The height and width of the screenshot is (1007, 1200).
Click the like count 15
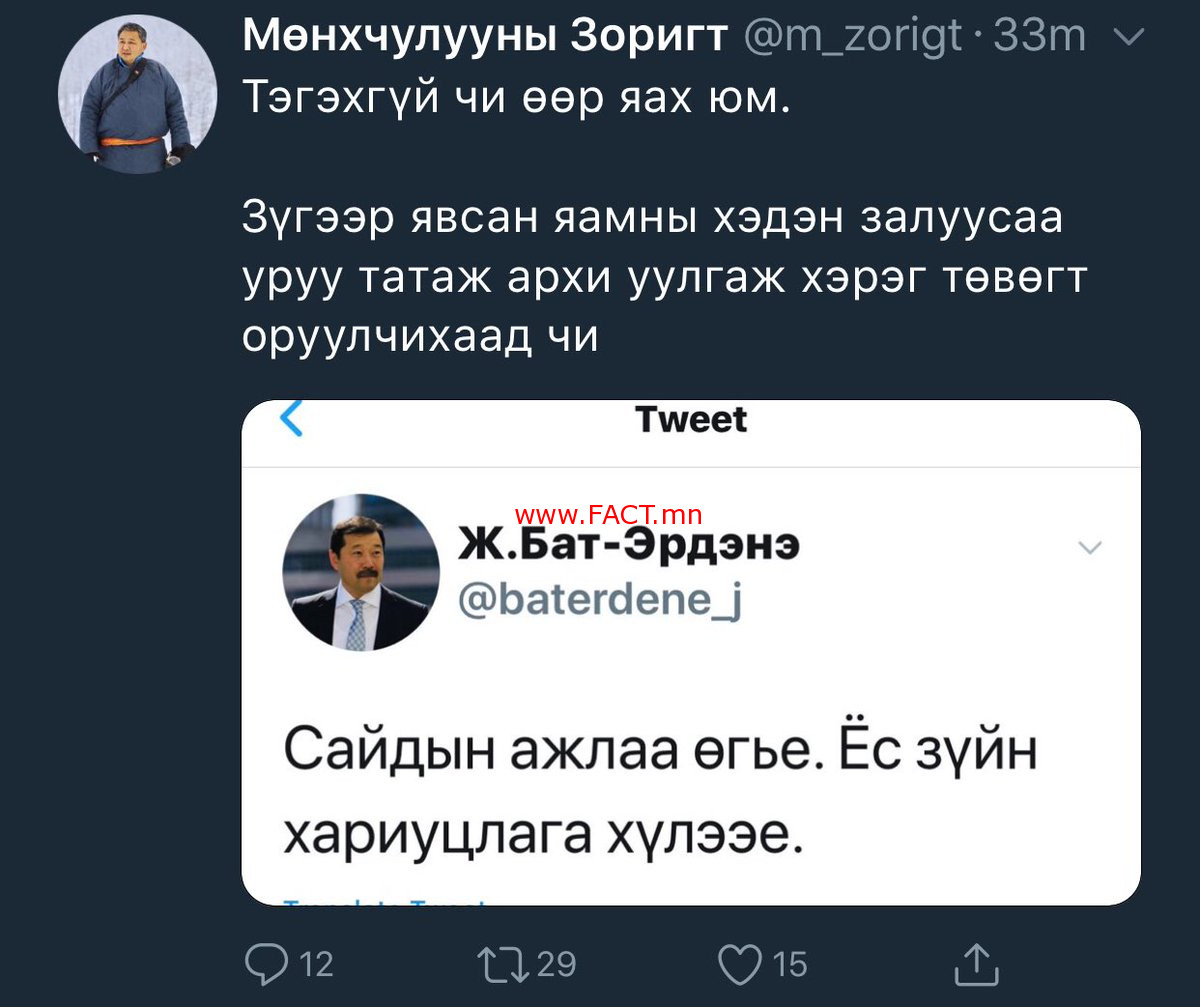[790, 964]
